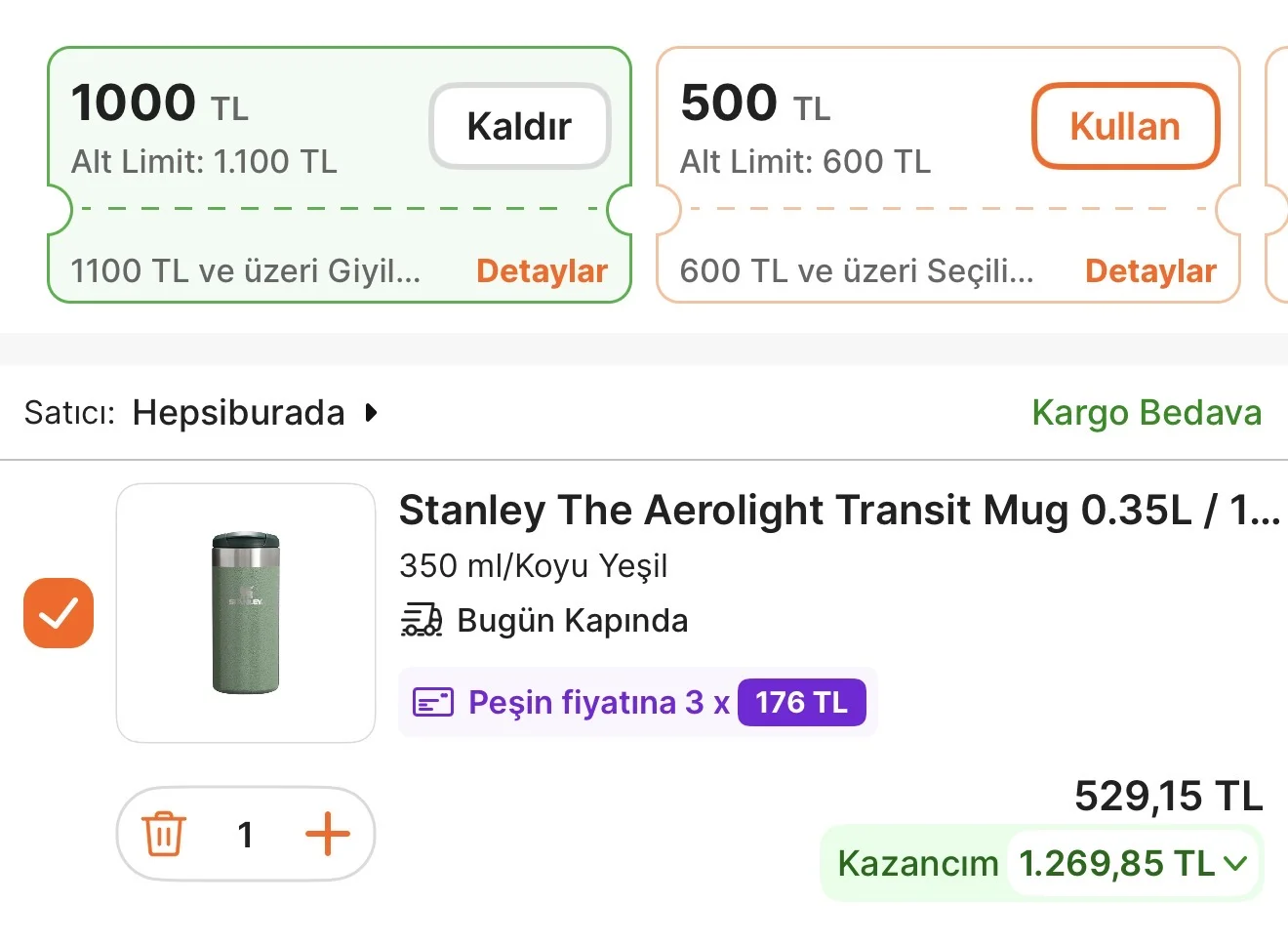Click the trash icon to remove the item
Image resolution: width=1288 pixels, height=945 pixels.
[164, 834]
